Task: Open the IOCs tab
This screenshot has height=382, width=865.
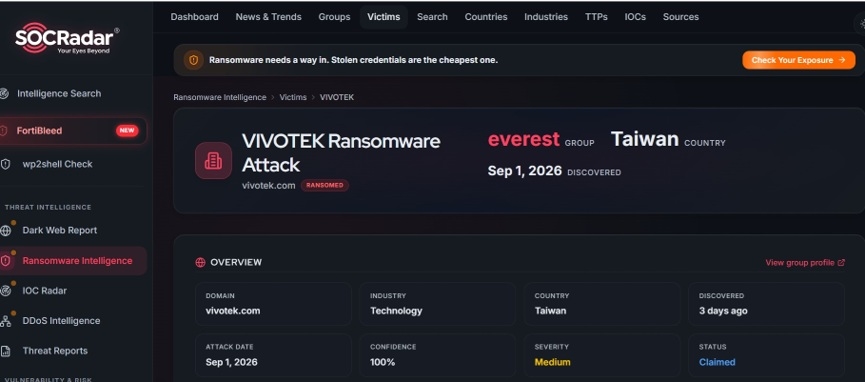Action: click(636, 17)
